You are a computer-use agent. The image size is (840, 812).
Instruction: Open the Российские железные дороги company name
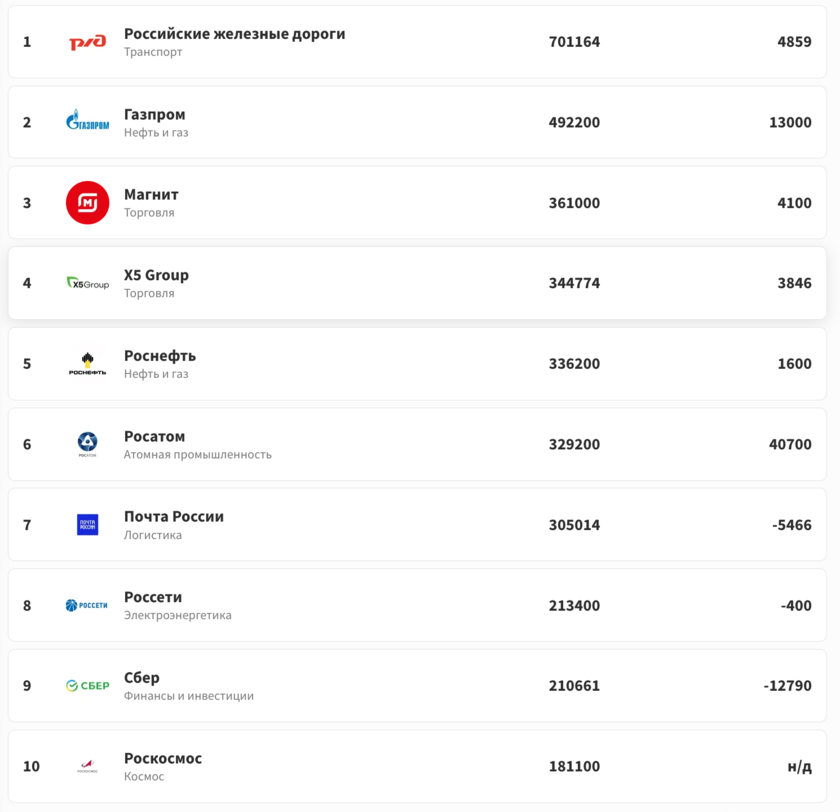(x=234, y=34)
